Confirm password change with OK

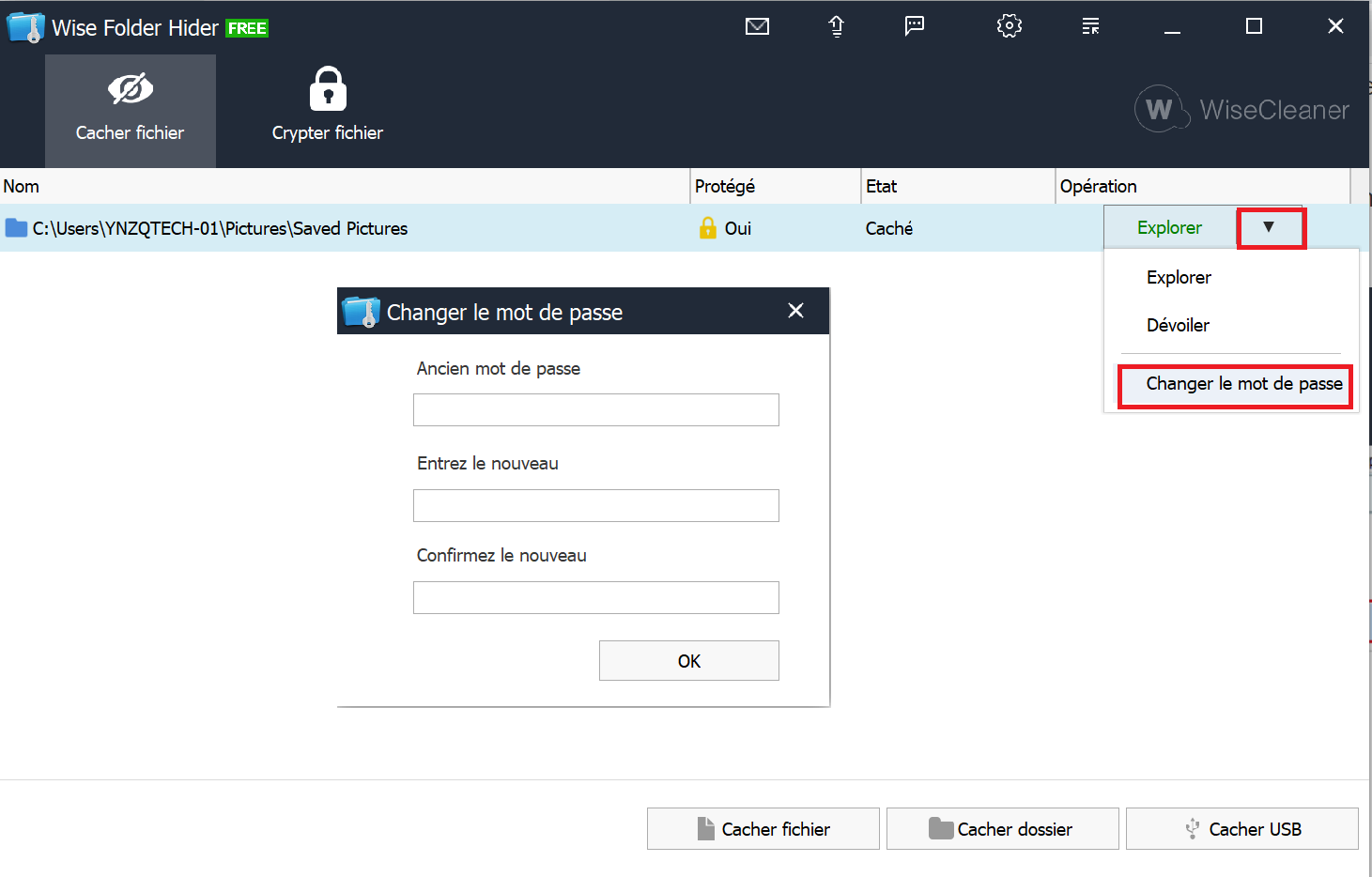pyautogui.click(x=689, y=661)
